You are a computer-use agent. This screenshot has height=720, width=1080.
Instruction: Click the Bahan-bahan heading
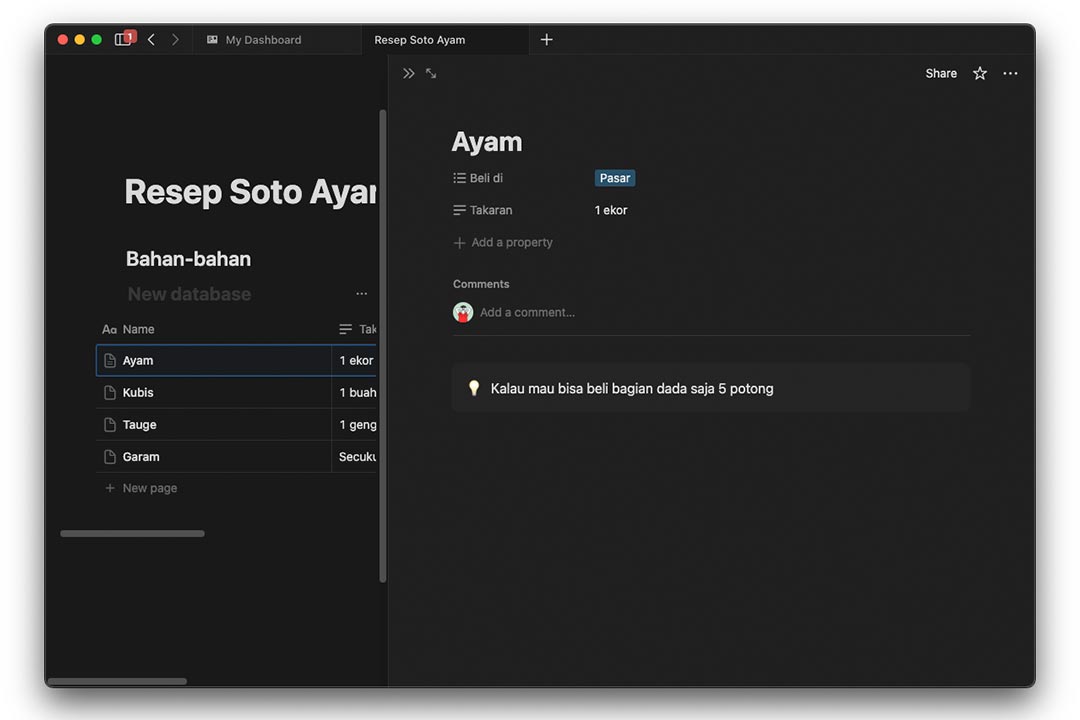pos(188,259)
